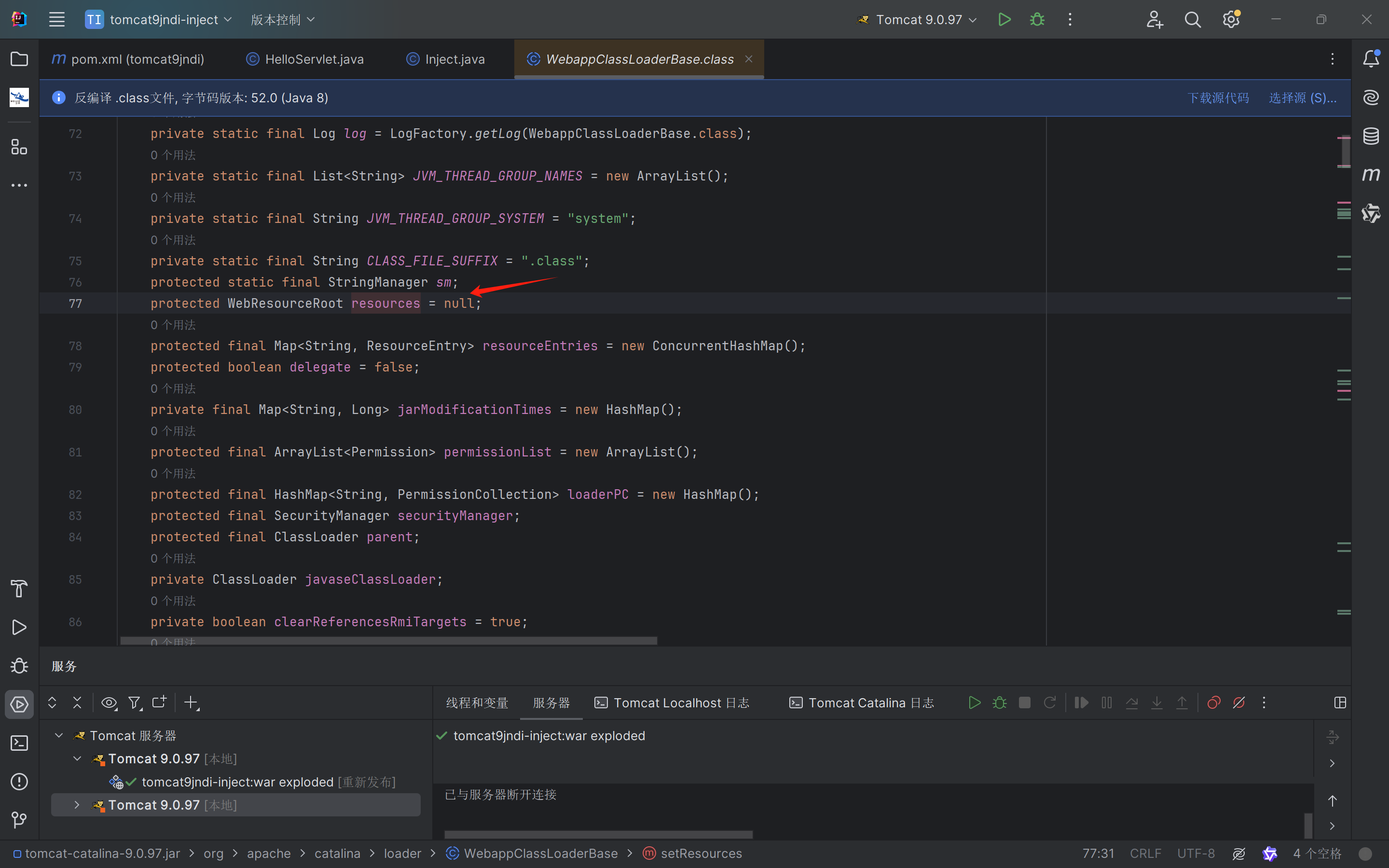Screen dimensions: 1389x868
Task: Open the Git version control icon
Action: (19, 820)
